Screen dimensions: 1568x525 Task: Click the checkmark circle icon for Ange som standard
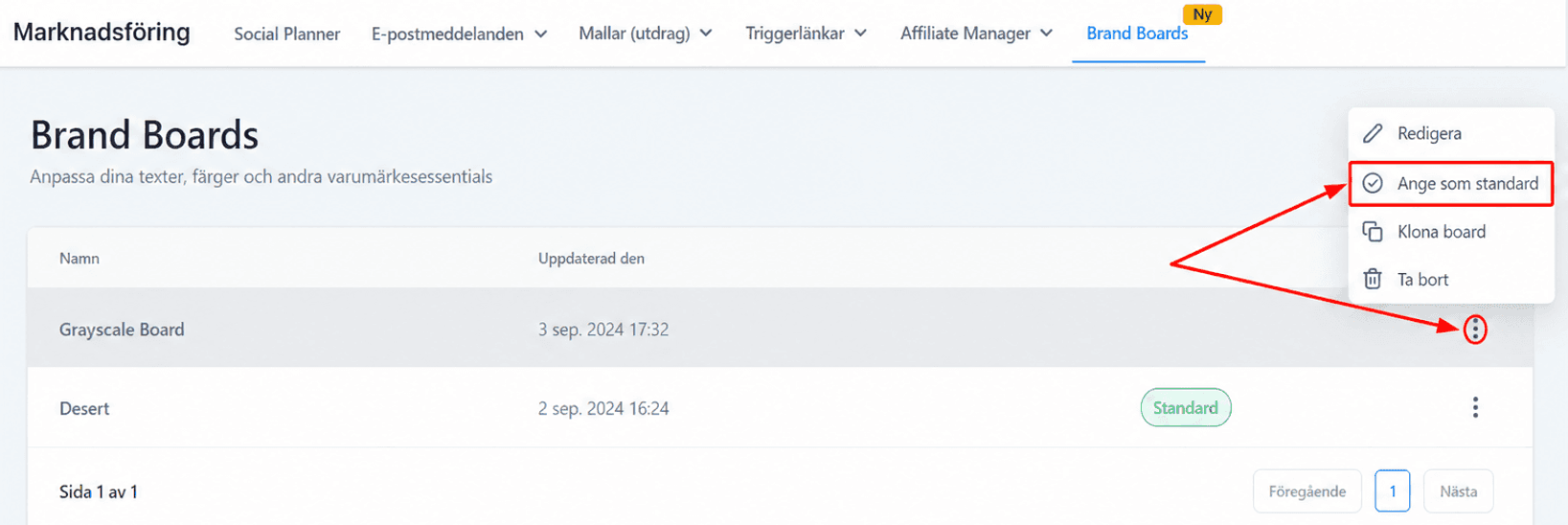[1373, 183]
